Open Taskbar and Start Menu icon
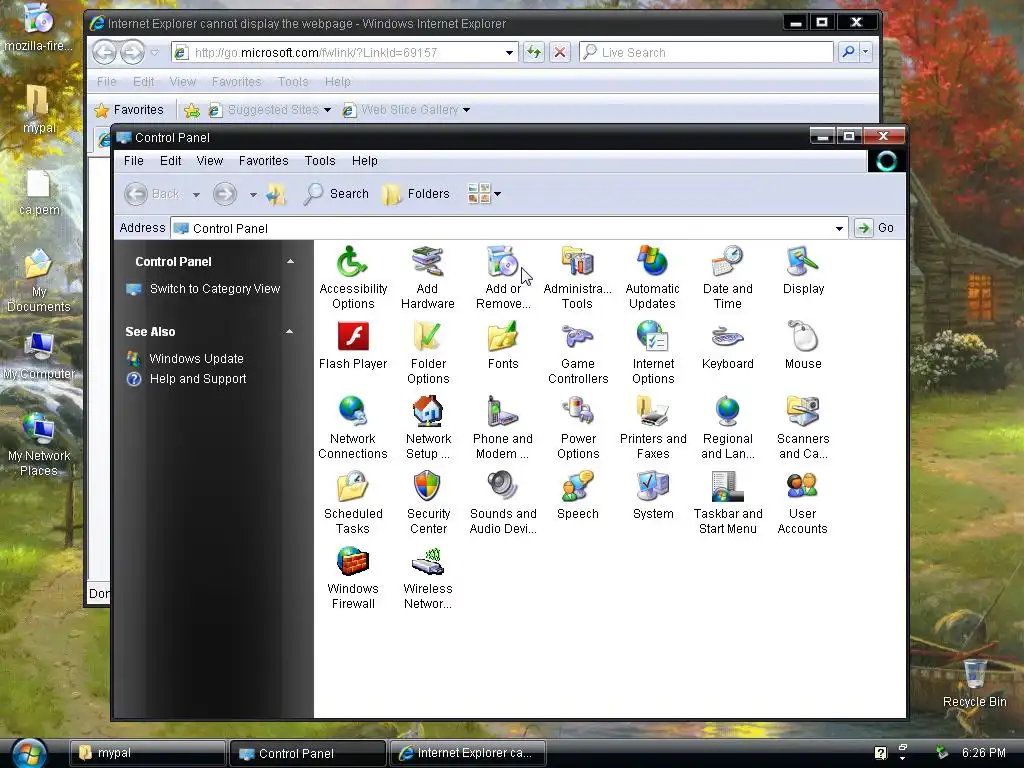 (728, 502)
